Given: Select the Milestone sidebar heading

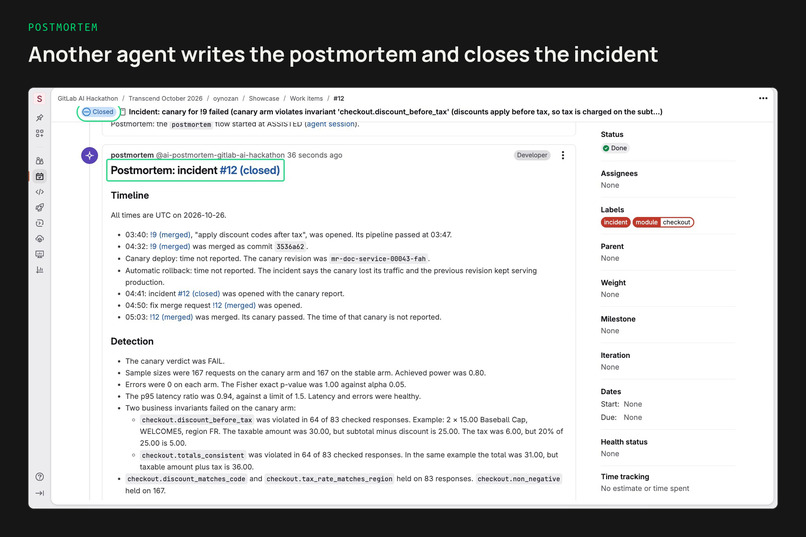Looking at the screenshot, I should coord(618,319).
